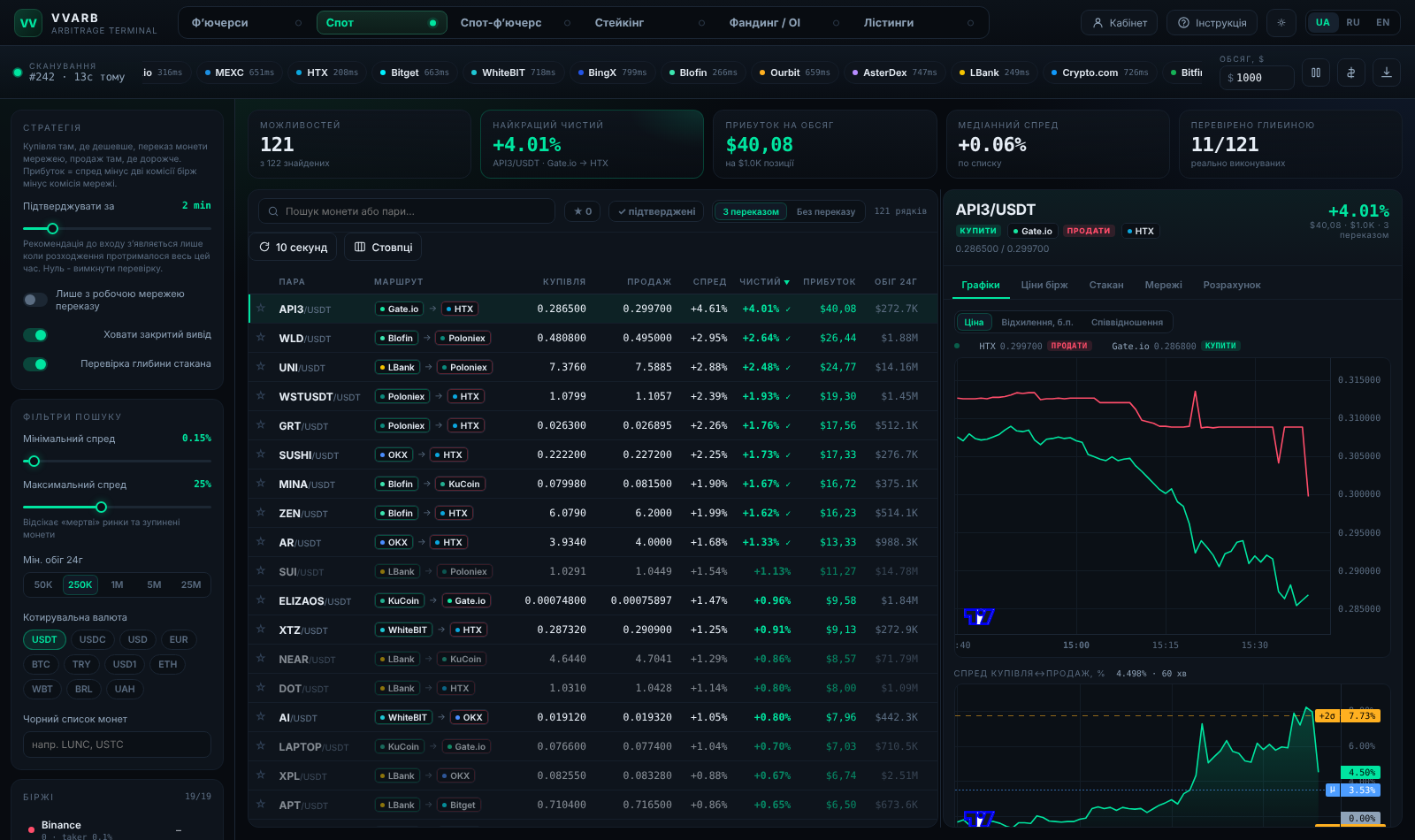Adjust the maximum spread slider handle
Image resolution: width=1415 pixels, height=840 pixels.
(101, 507)
